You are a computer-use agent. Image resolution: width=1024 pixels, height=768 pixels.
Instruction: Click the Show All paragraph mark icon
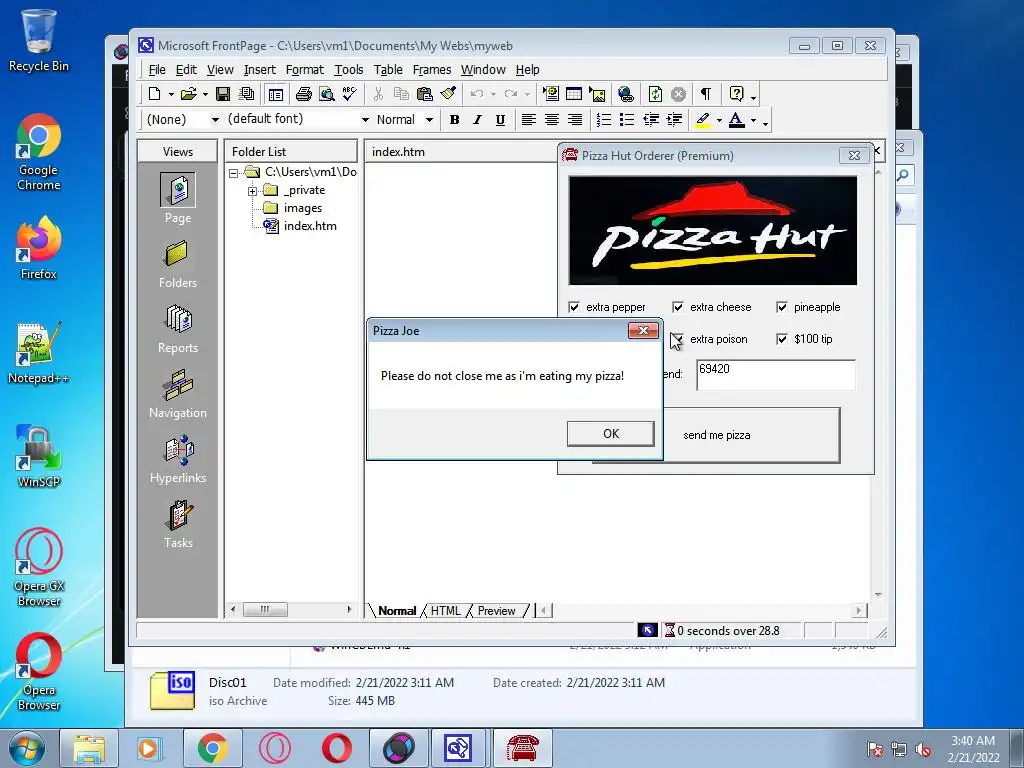coord(706,94)
